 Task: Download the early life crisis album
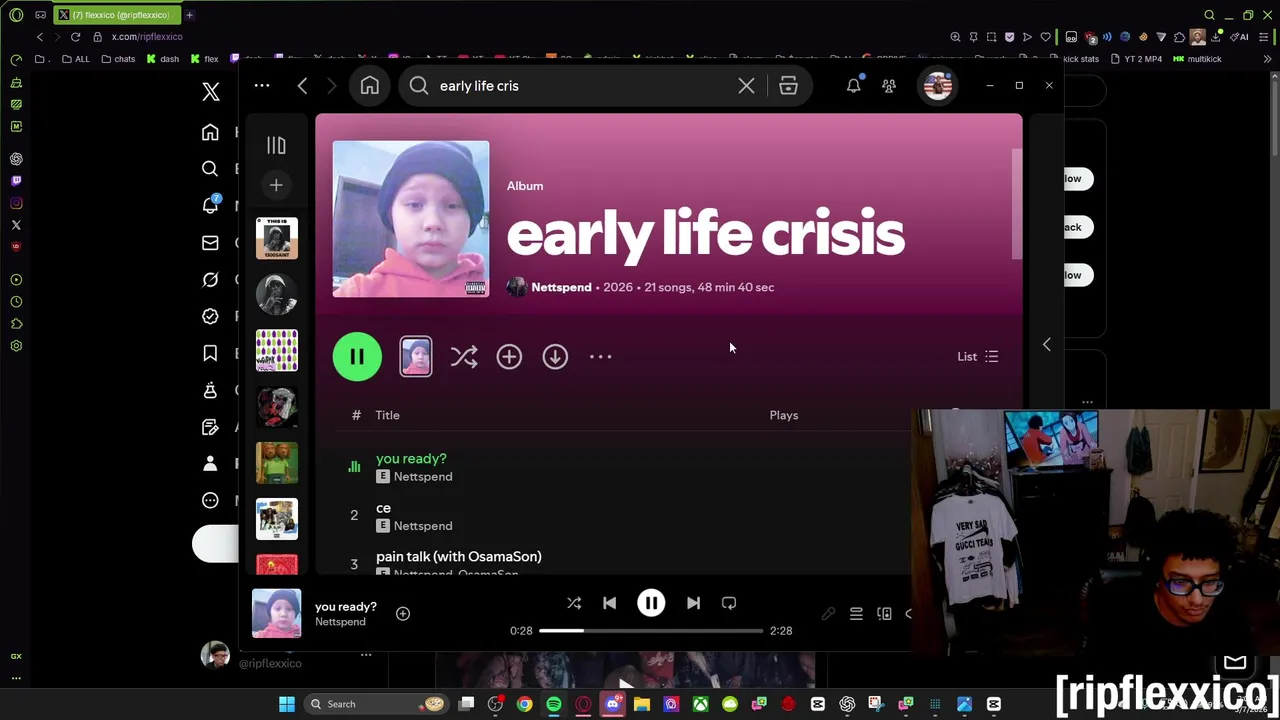click(x=555, y=357)
